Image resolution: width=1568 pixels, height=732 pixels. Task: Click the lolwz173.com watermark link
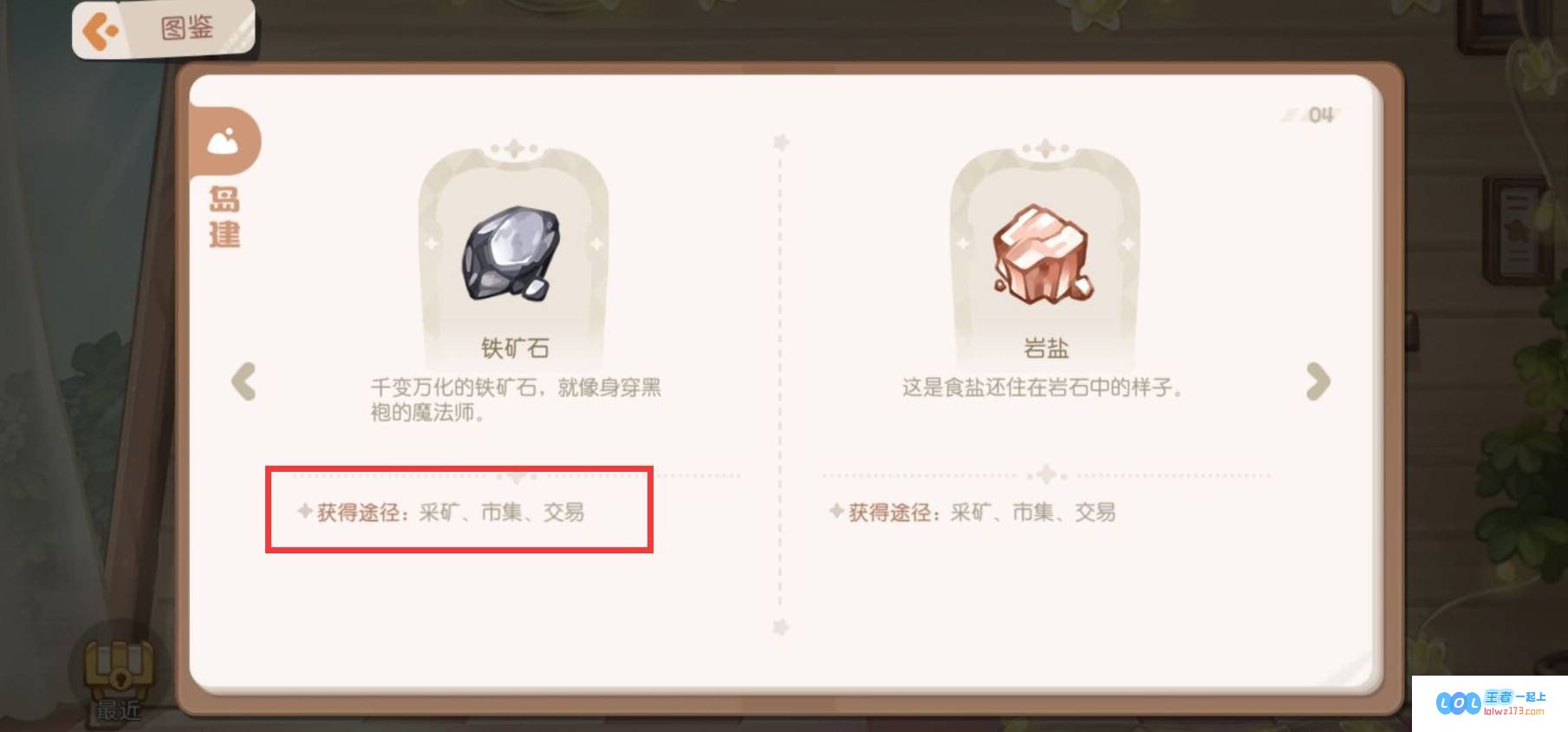[x=1513, y=711]
